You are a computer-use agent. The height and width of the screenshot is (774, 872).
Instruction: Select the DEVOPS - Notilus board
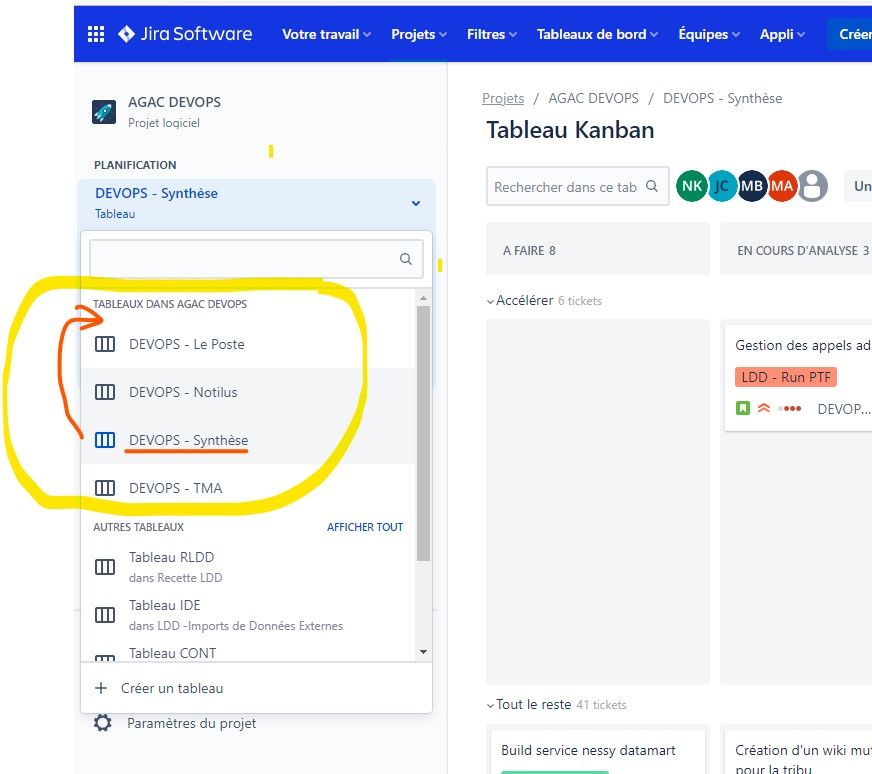click(x=249, y=392)
